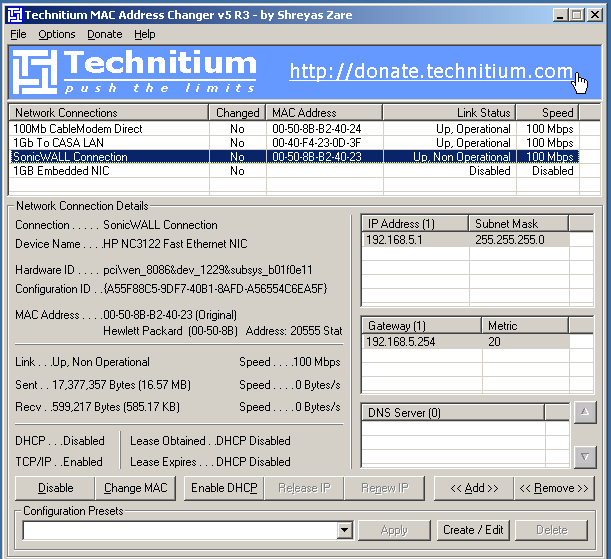Click the Technitium logo in banner
This screenshot has height=559, width=611.
(134, 72)
